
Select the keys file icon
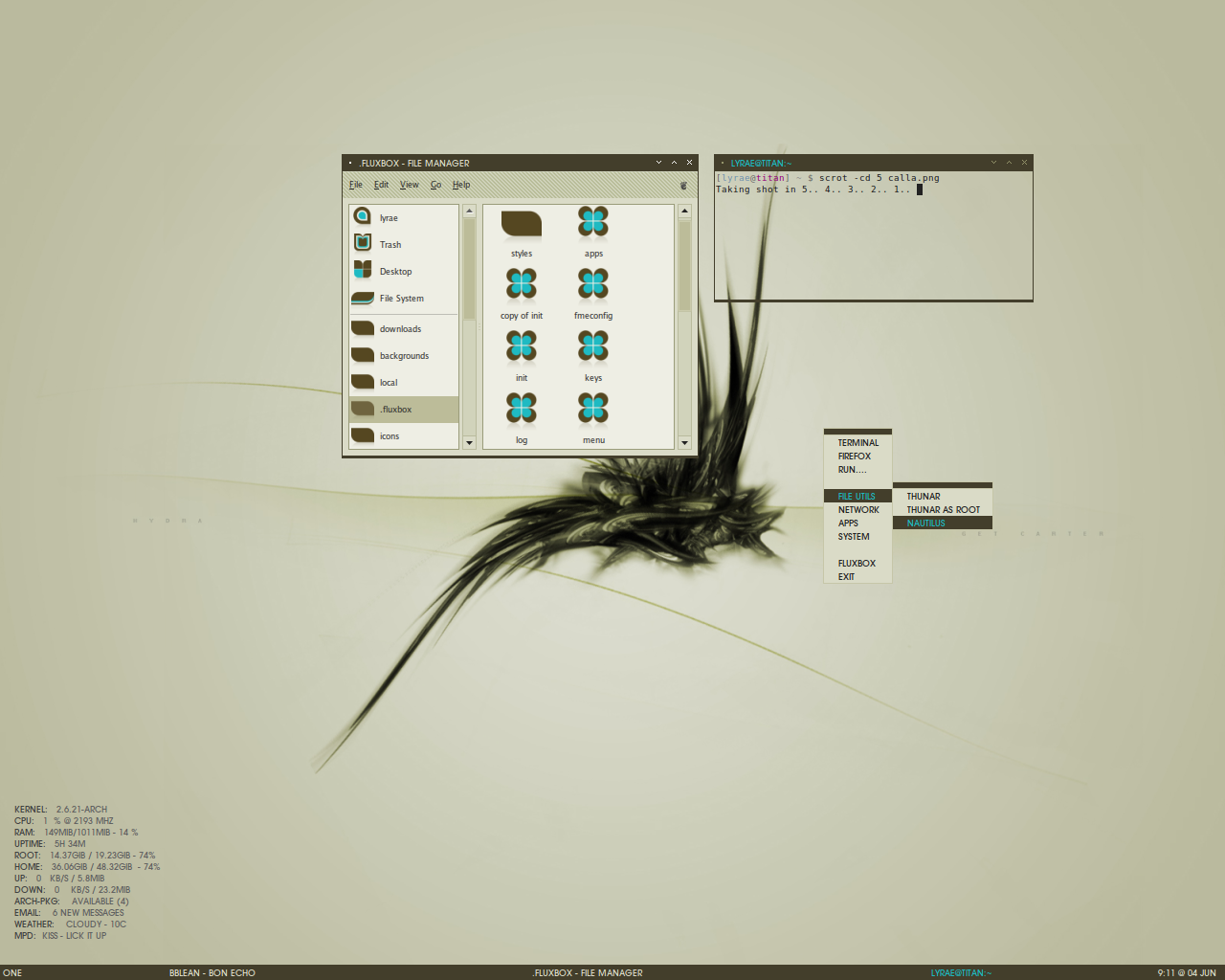(x=593, y=346)
